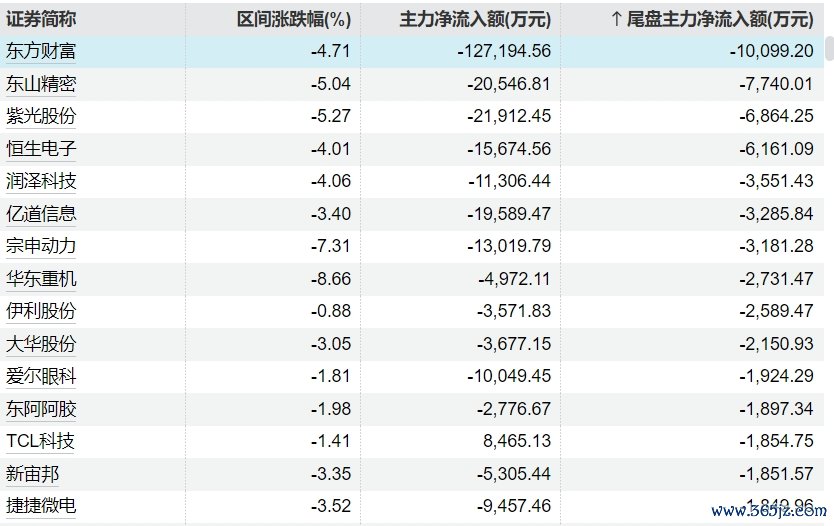Viewport: 834px width, 526px height.
Task: Click the TCL科技 stock name
Action: [40, 441]
